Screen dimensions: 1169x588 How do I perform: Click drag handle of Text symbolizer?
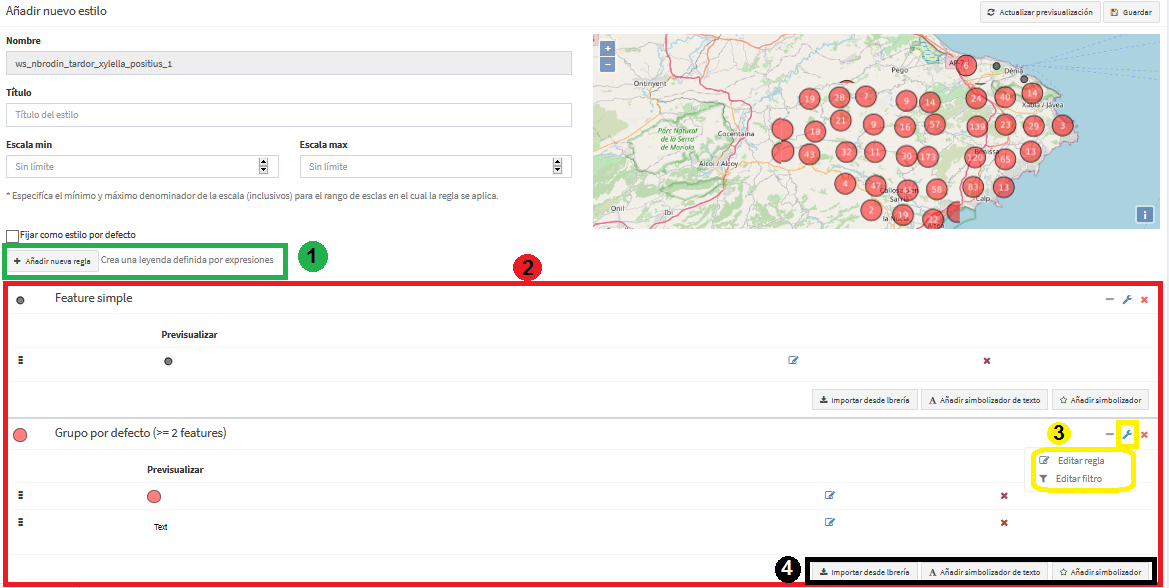tap(20, 522)
